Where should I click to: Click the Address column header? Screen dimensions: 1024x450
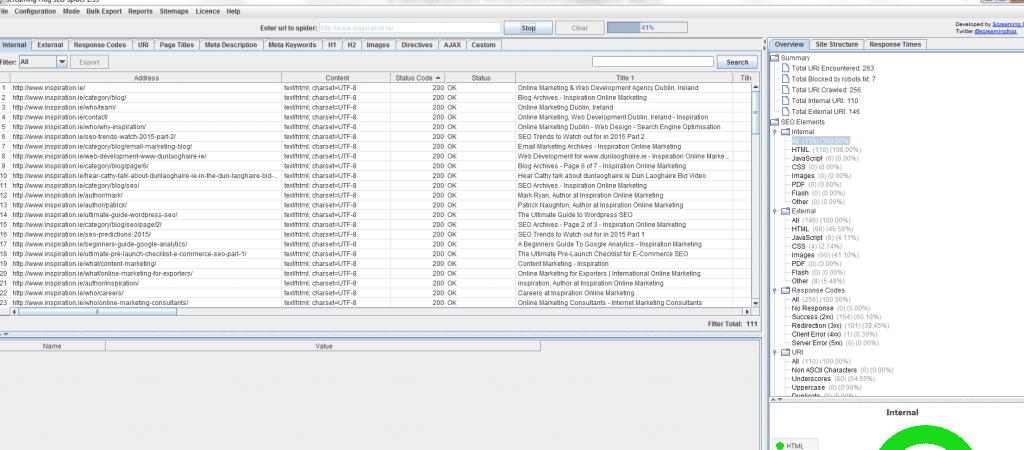coord(146,78)
